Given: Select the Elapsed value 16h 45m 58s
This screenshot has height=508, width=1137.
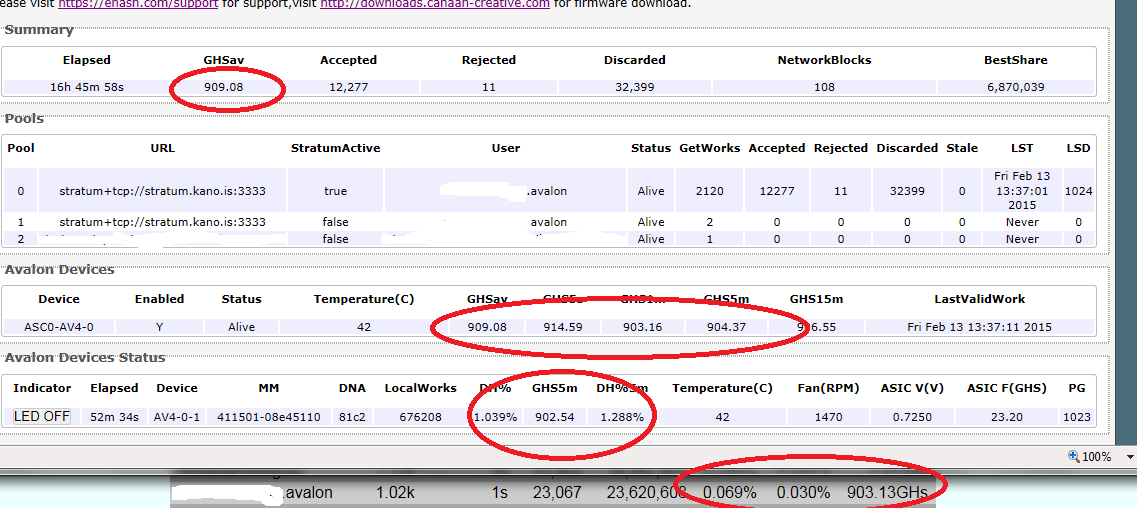Looking at the screenshot, I should (87, 87).
